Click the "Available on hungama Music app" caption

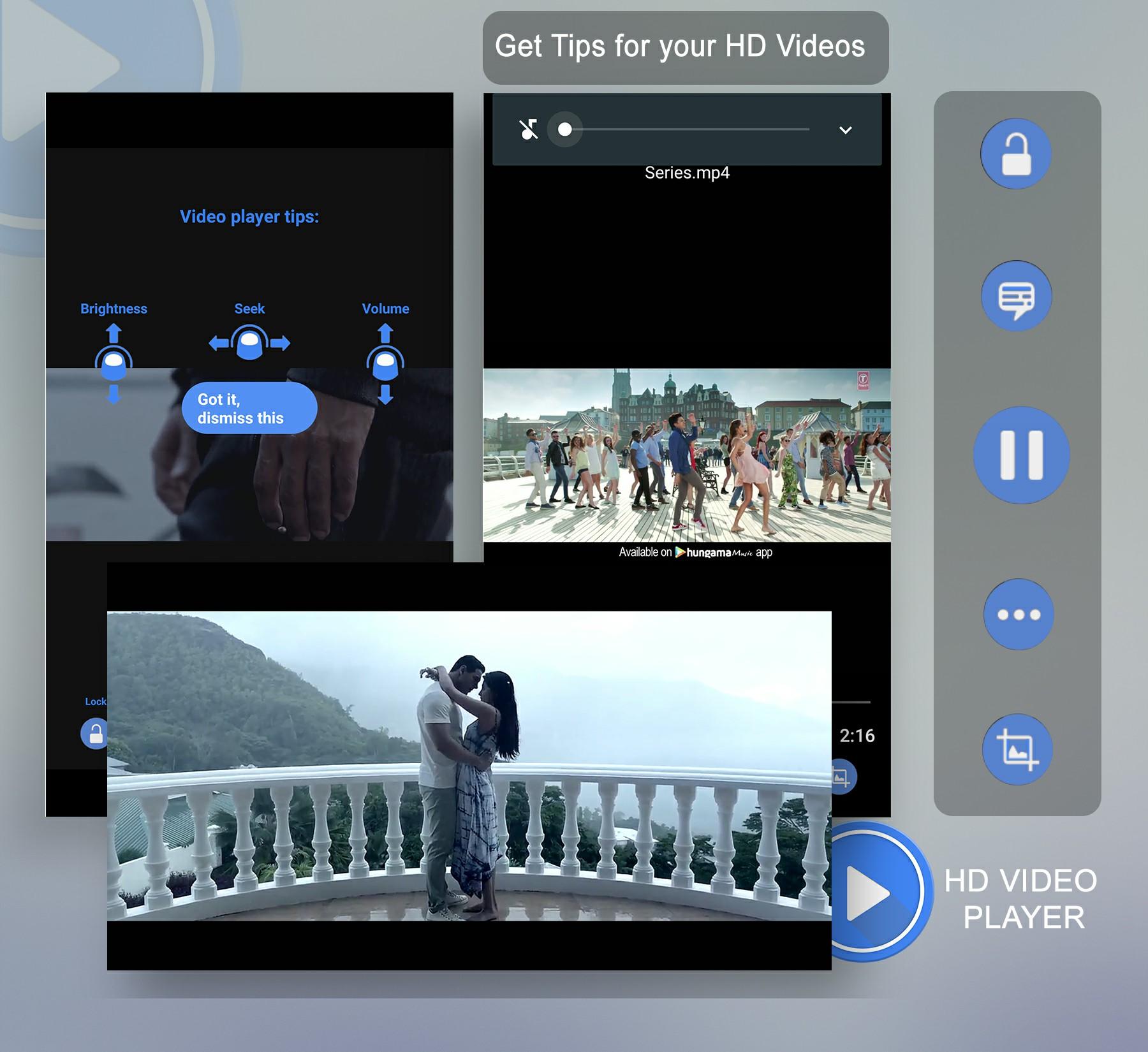pyautogui.click(x=695, y=552)
